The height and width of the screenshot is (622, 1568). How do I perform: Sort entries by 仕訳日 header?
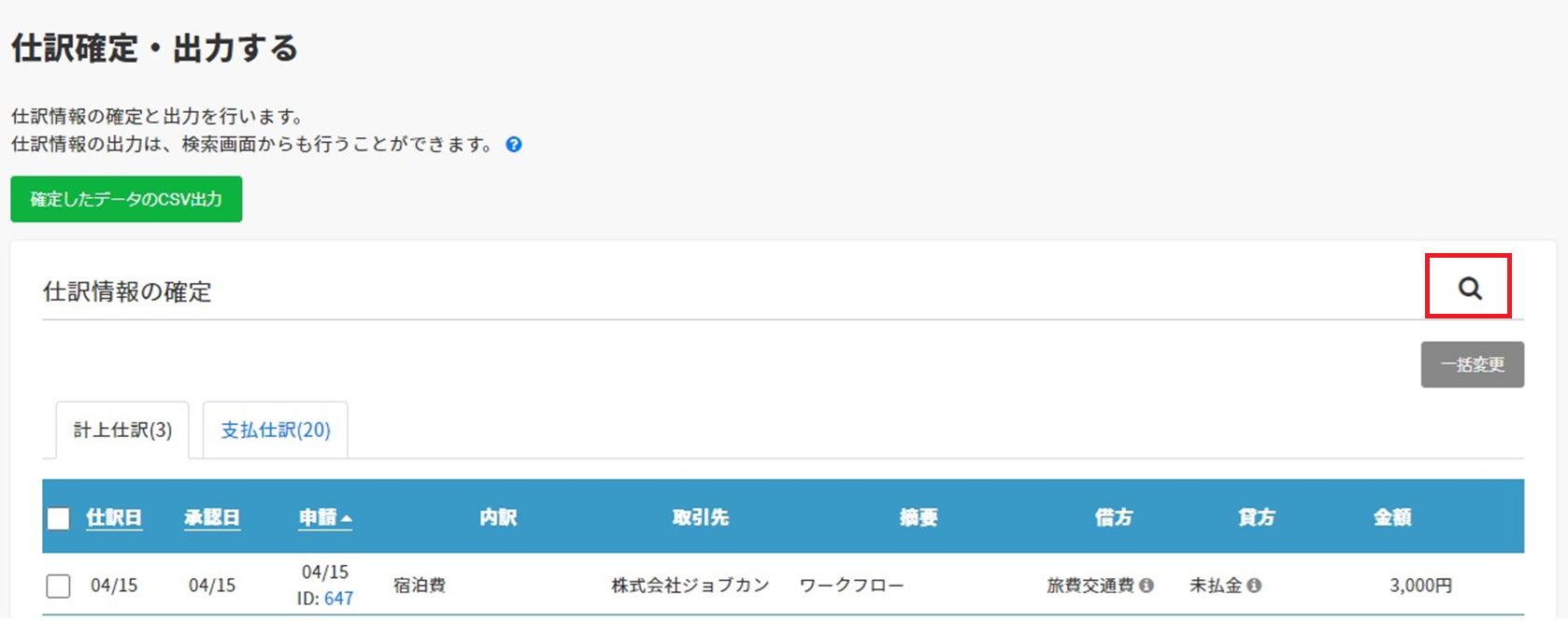point(114,517)
